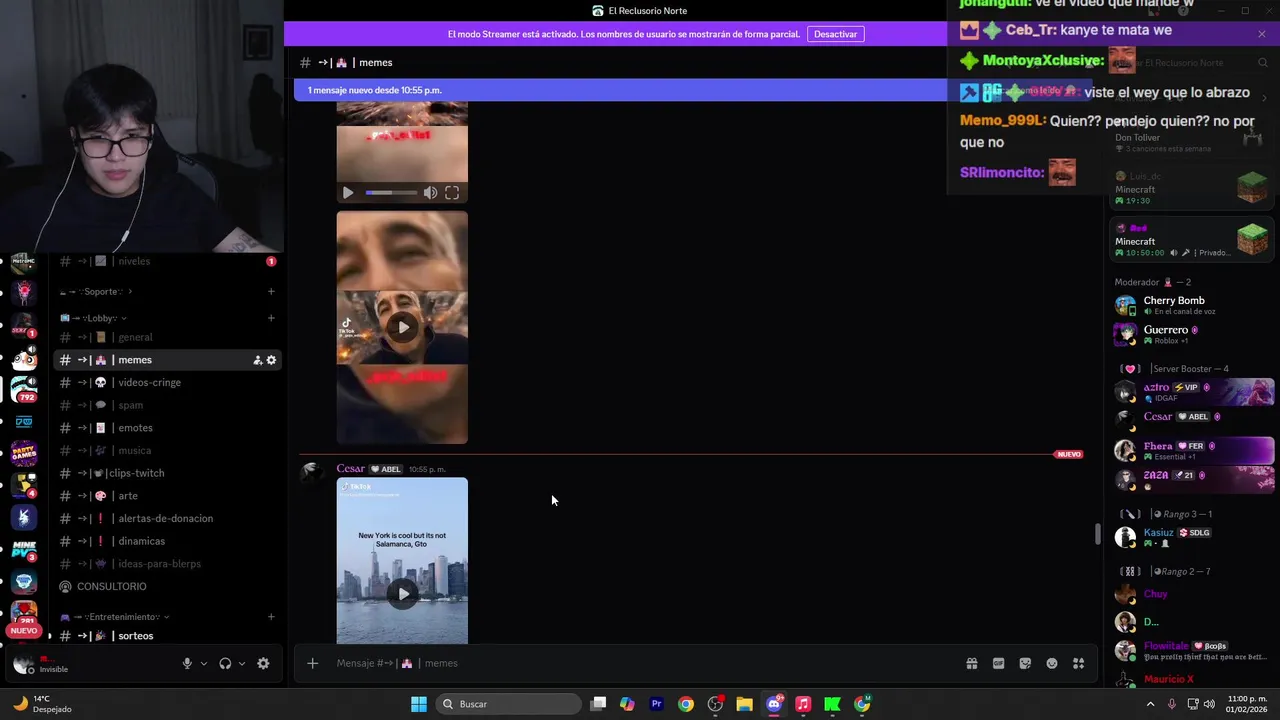The height and width of the screenshot is (720, 1280).
Task: Open the arte channel
Action: [x=167, y=496]
